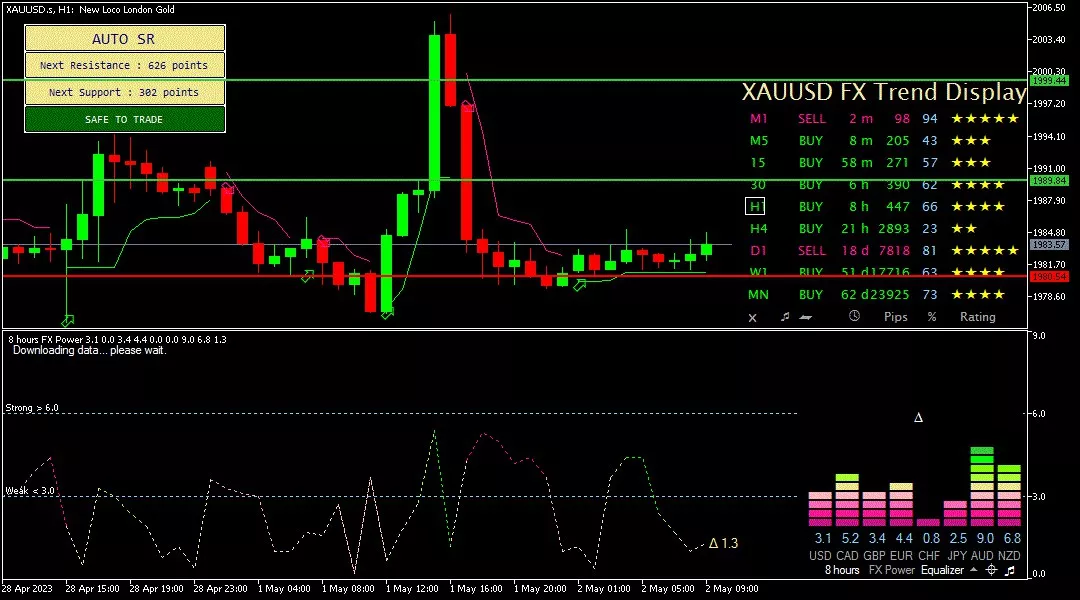The image size is (1080, 600).
Task: Click the pink sell marker at the spike
Action: pyautogui.click(x=468, y=107)
